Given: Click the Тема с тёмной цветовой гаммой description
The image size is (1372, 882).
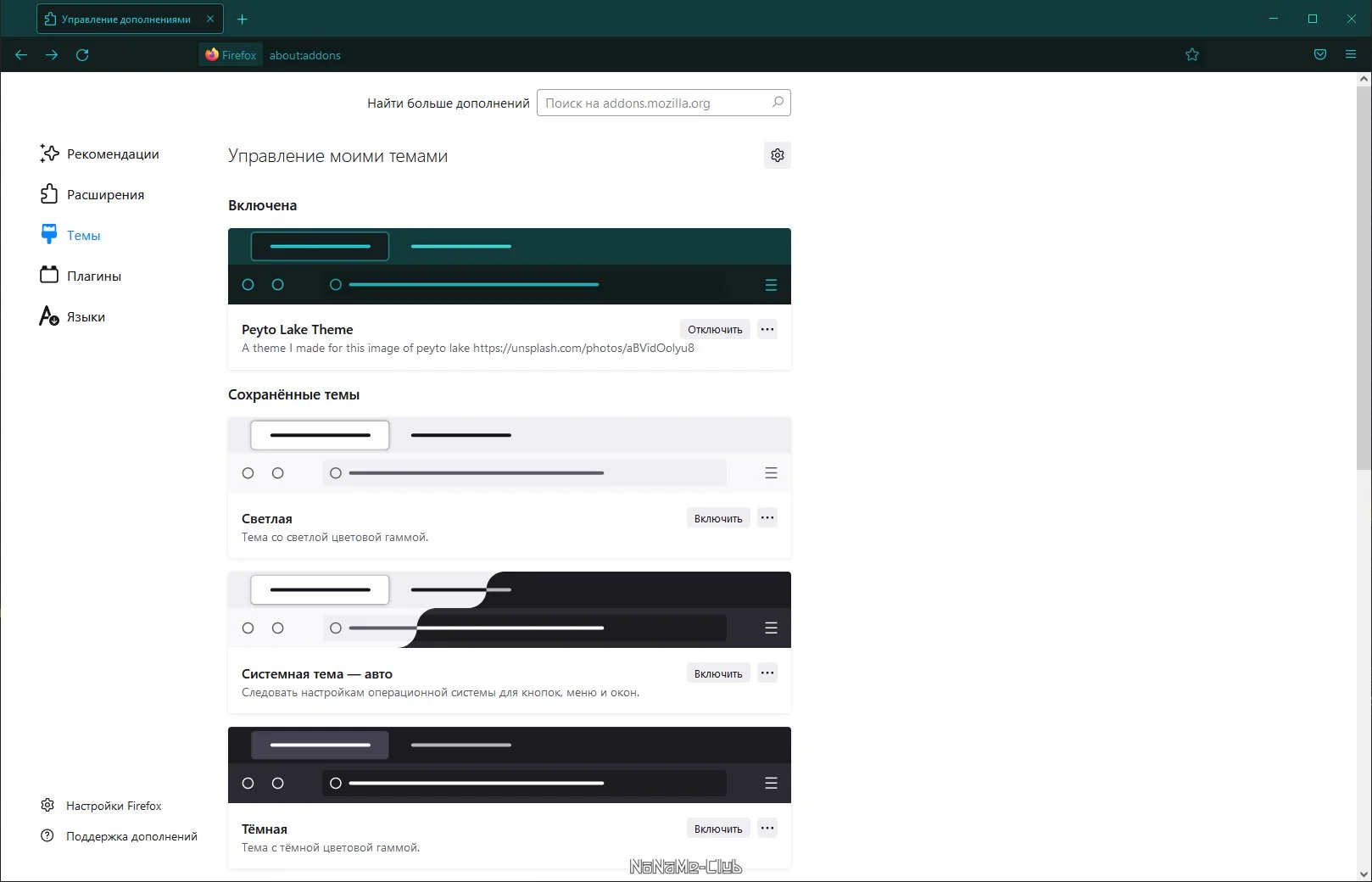Looking at the screenshot, I should (x=331, y=847).
